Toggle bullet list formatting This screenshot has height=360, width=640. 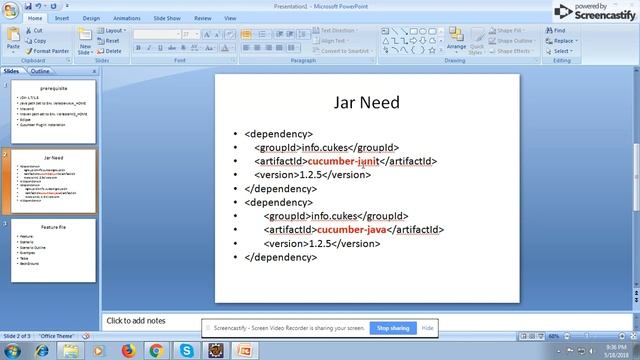(x=247, y=34)
